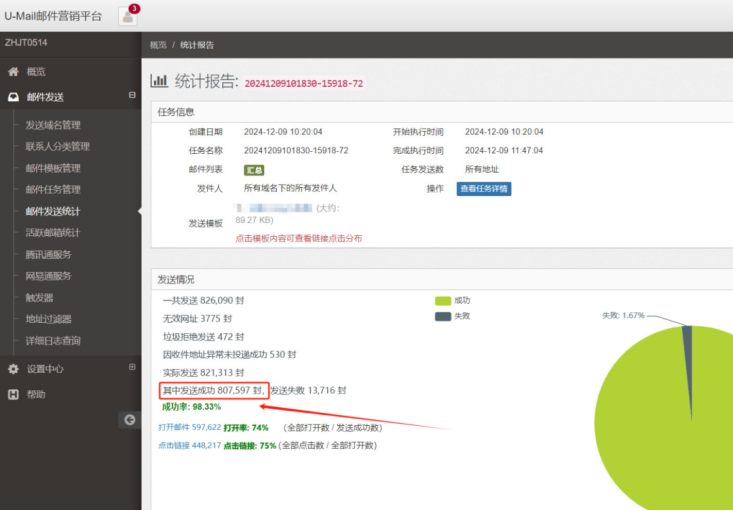This screenshot has width=733, height=511.
Task: Open 详细日志查询 menu item
Action: coord(53,340)
